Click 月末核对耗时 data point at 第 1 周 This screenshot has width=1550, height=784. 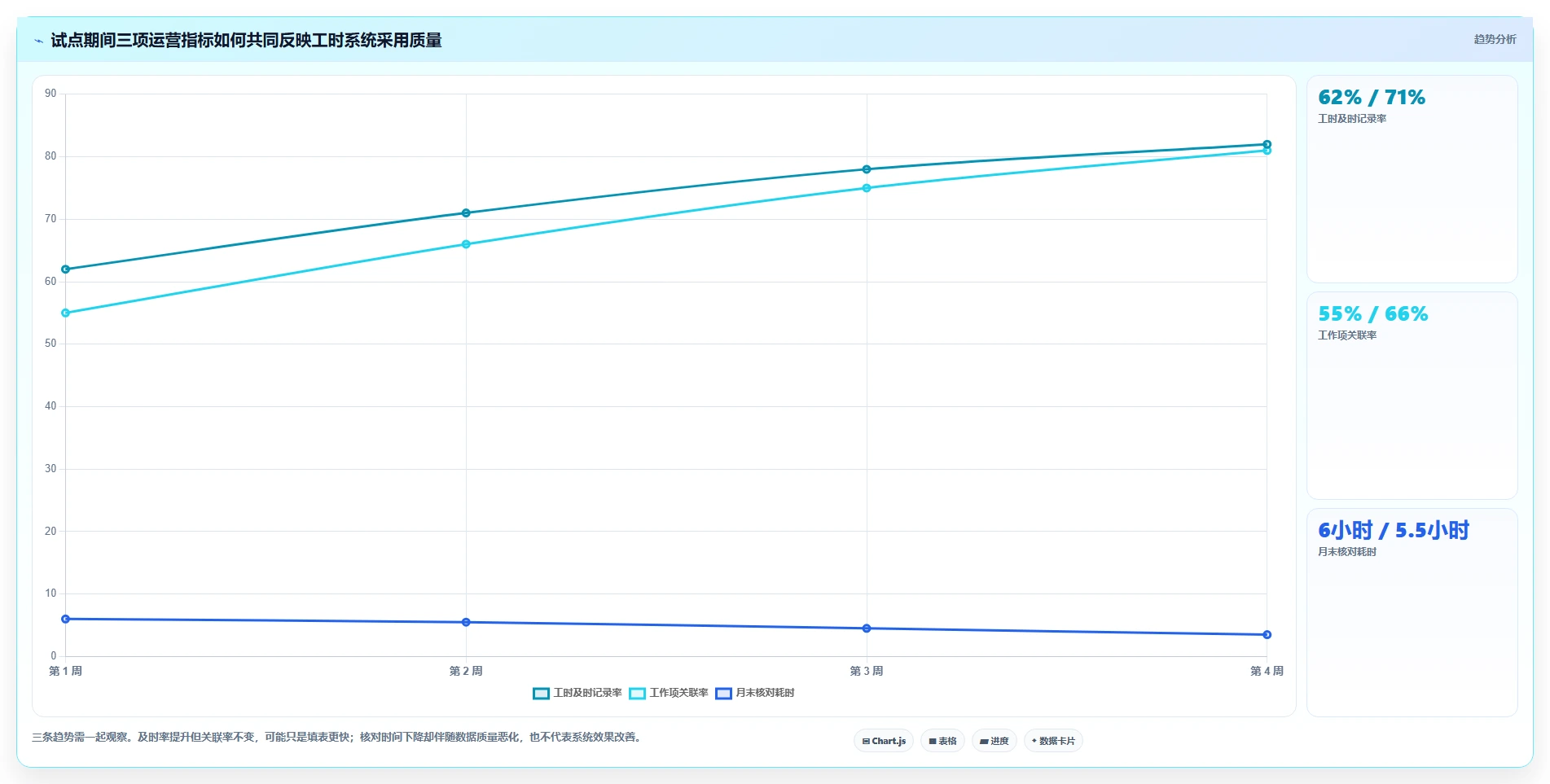pyautogui.click(x=66, y=619)
